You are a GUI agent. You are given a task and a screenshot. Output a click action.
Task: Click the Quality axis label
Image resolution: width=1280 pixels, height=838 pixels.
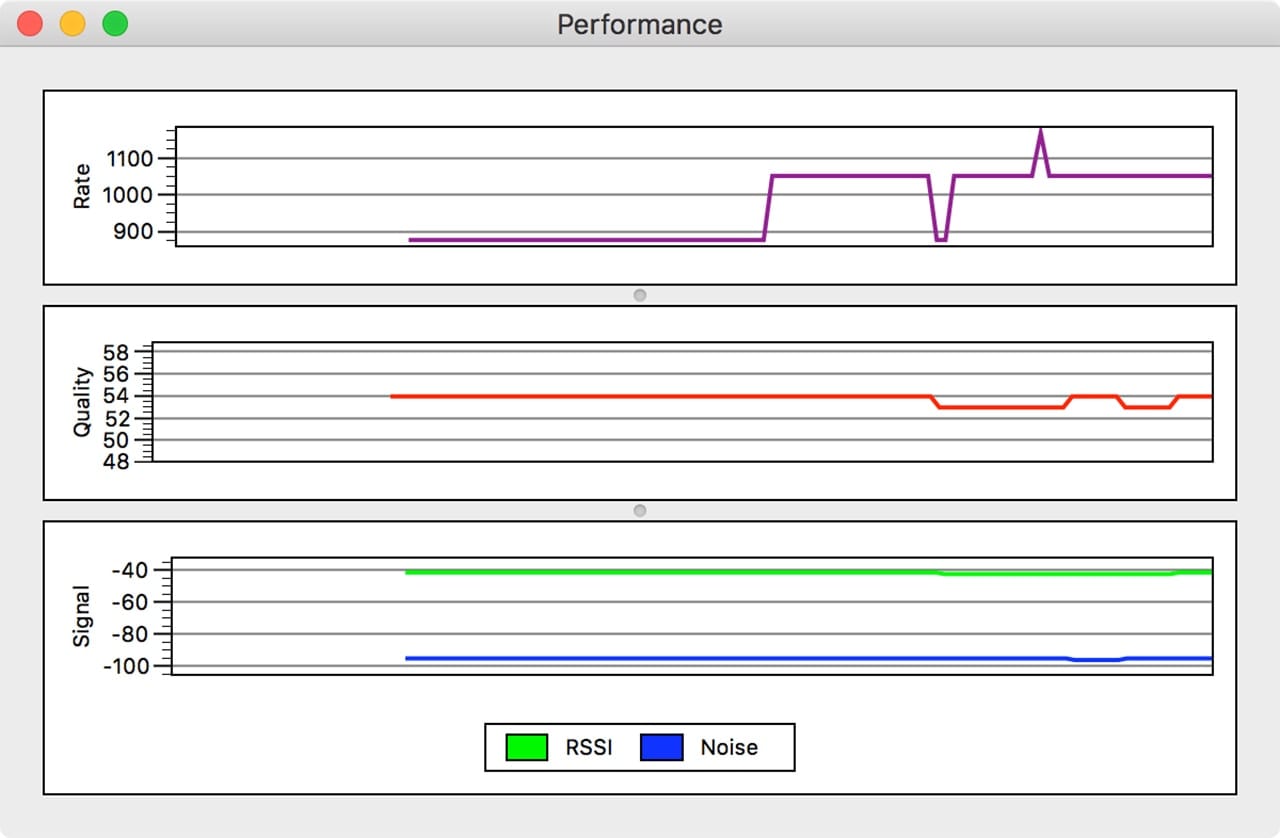82,402
